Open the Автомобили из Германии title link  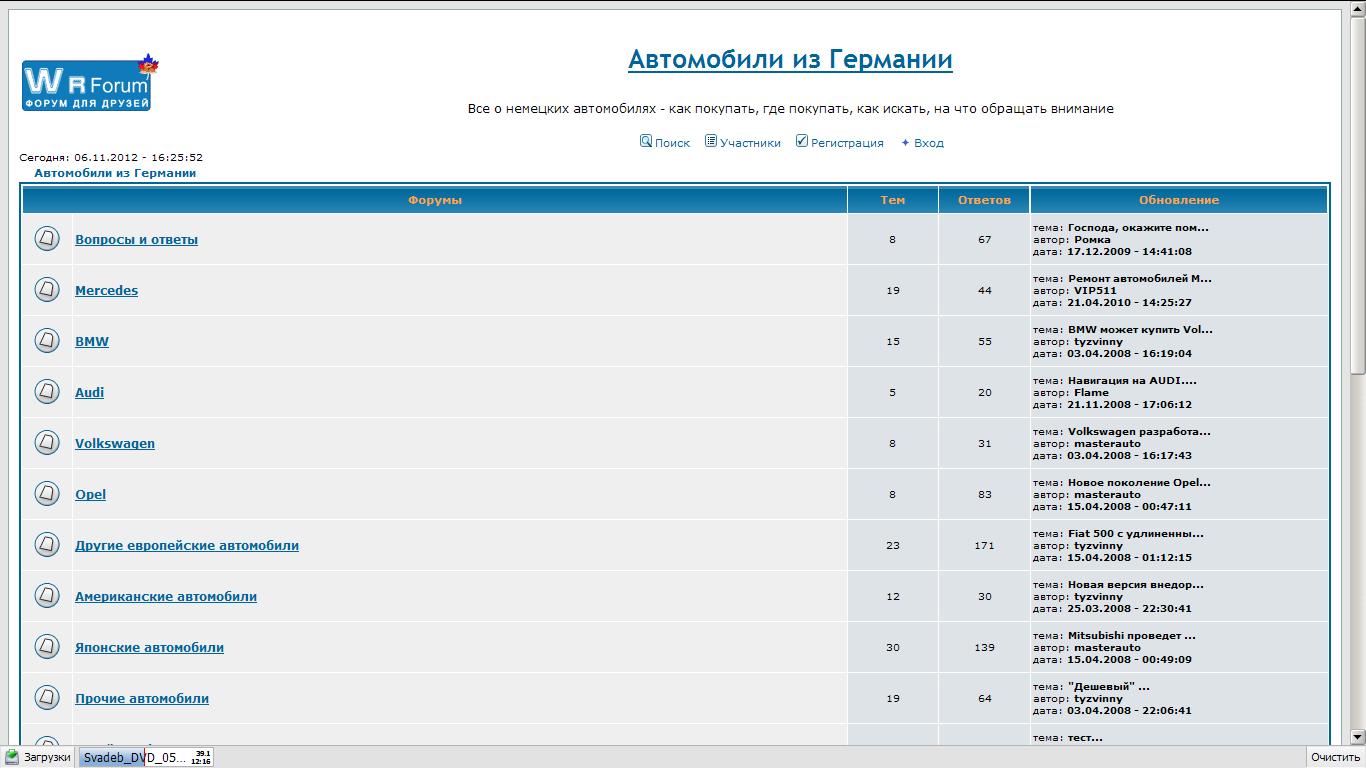[x=790, y=59]
